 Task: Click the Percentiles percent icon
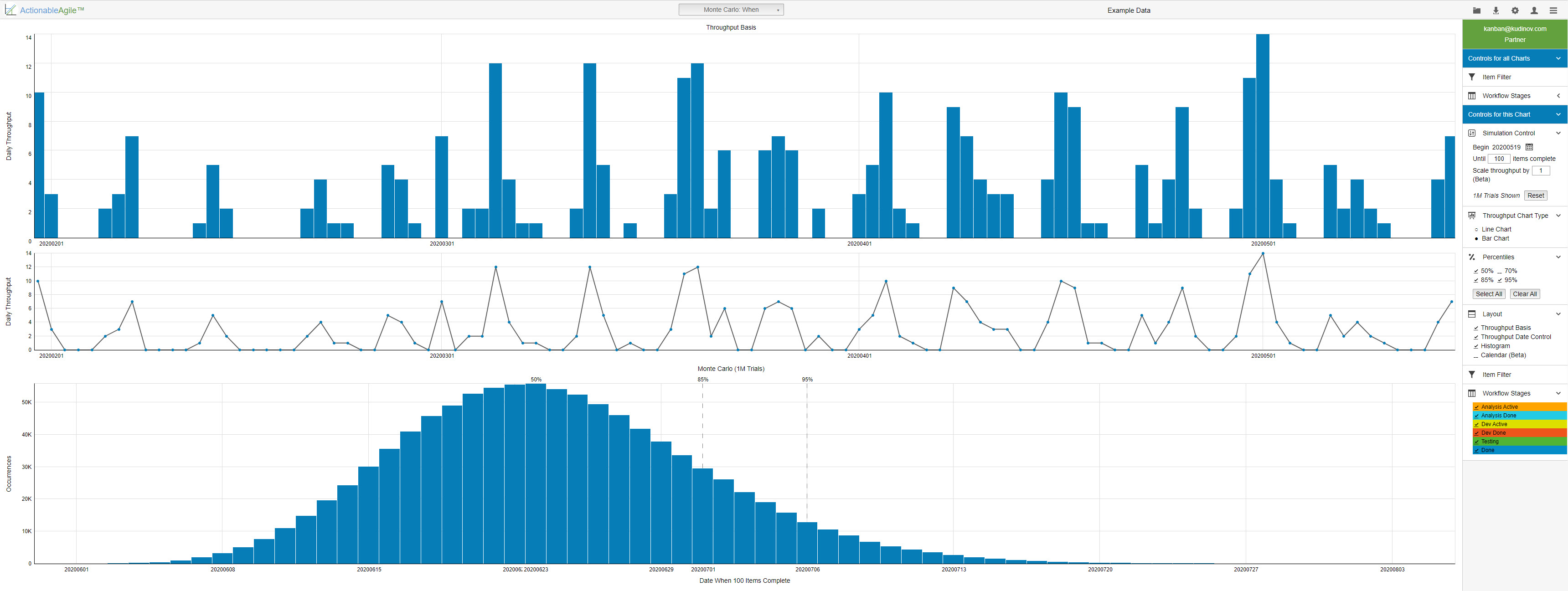tap(1472, 257)
